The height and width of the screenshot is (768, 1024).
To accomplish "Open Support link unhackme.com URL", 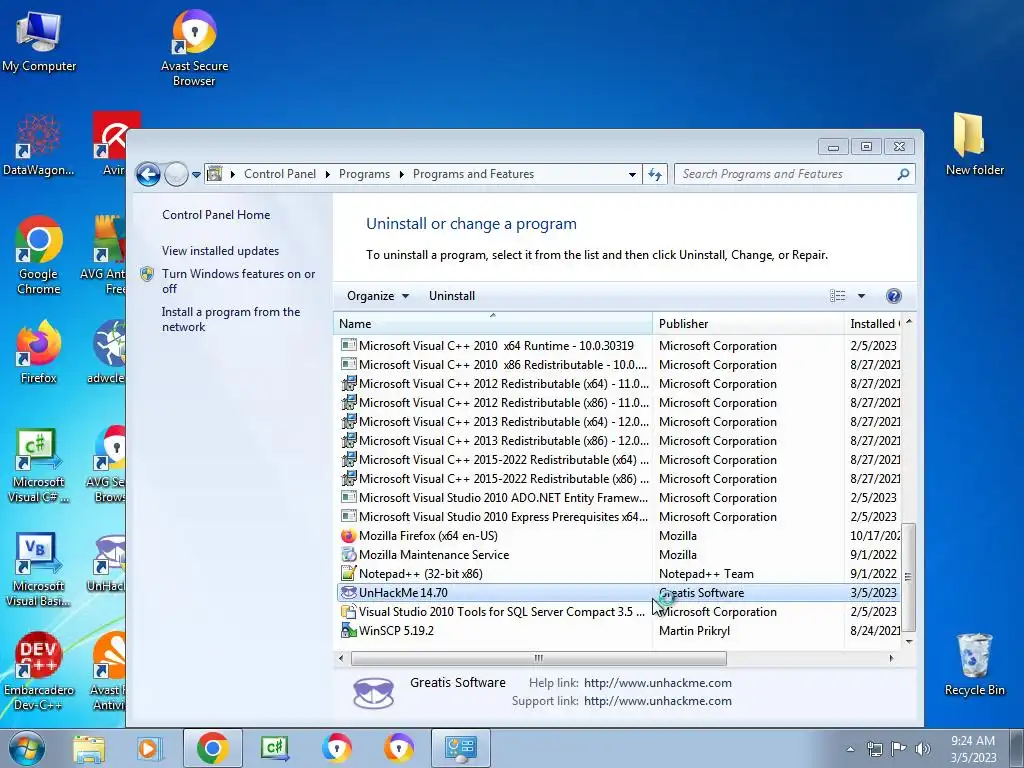I will coord(658,701).
